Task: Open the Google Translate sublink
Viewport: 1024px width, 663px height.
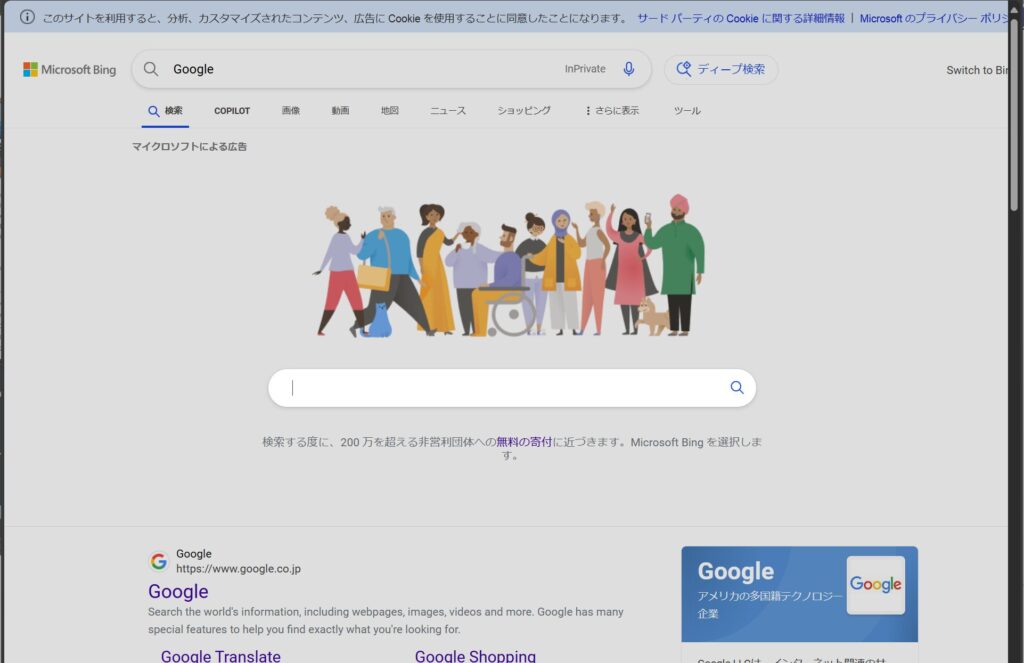Action: point(221,656)
